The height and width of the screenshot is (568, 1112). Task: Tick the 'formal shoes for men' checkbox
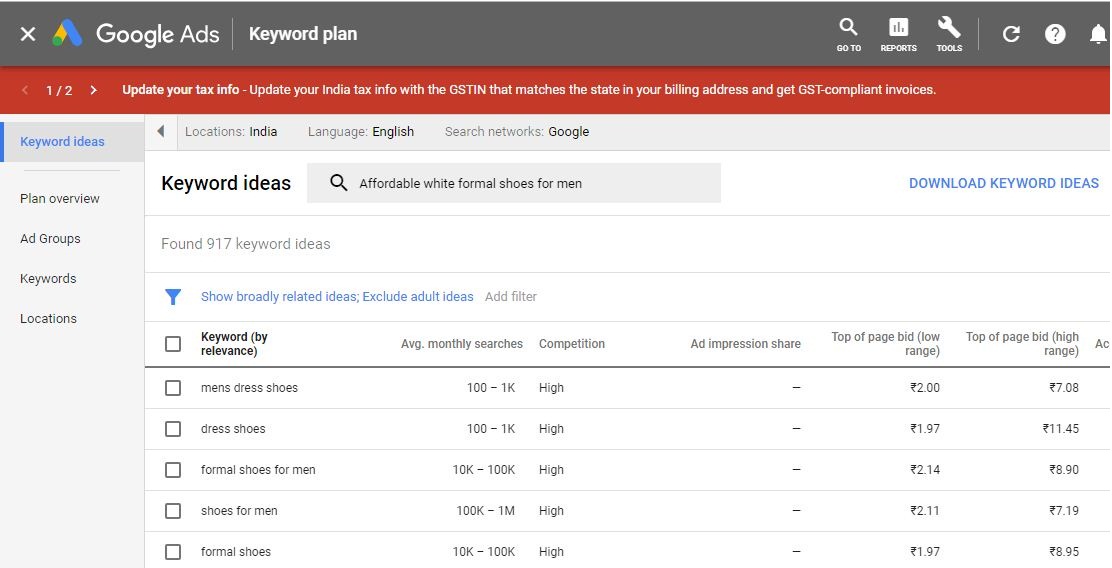(x=173, y=470)
